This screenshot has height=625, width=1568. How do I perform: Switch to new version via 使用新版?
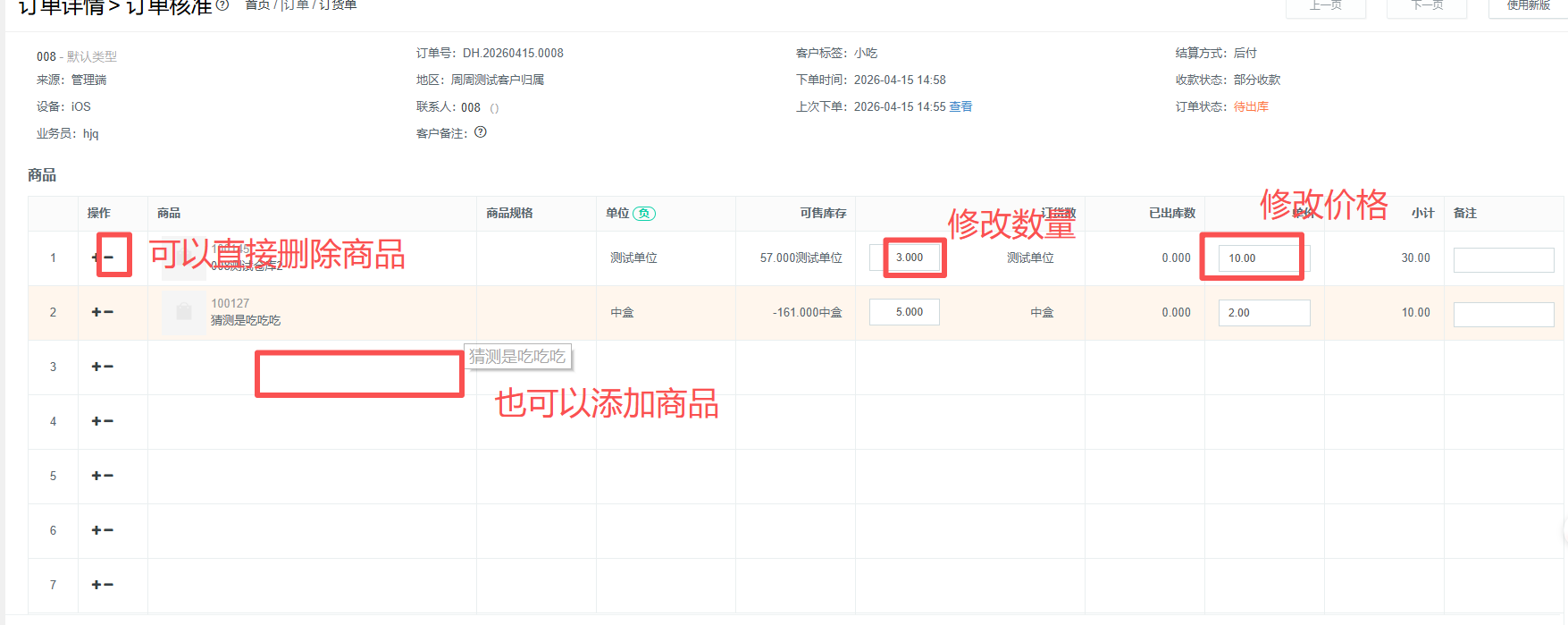(1528, 6)
